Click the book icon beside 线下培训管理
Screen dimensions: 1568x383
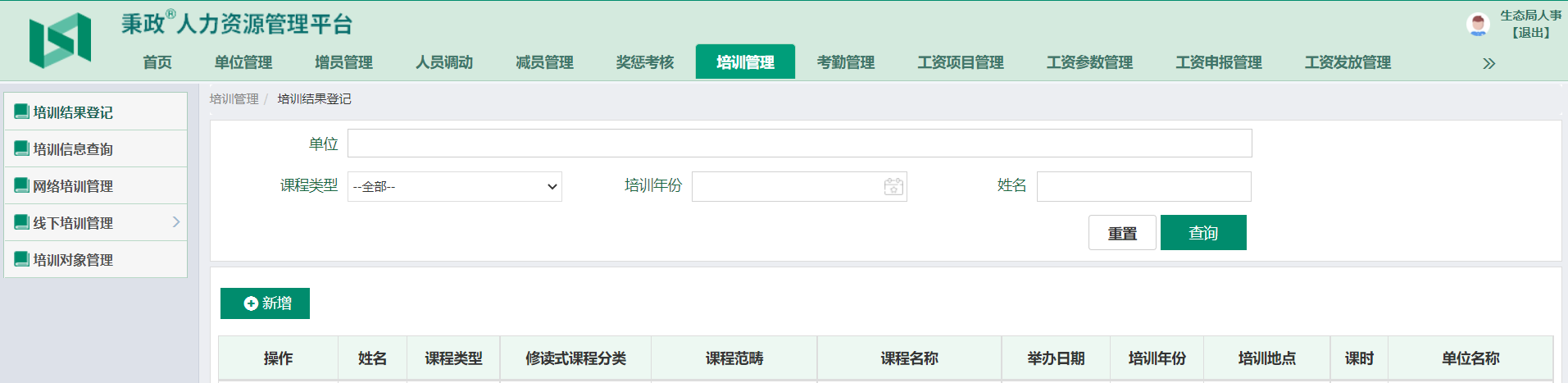click(x=22, y=222)
